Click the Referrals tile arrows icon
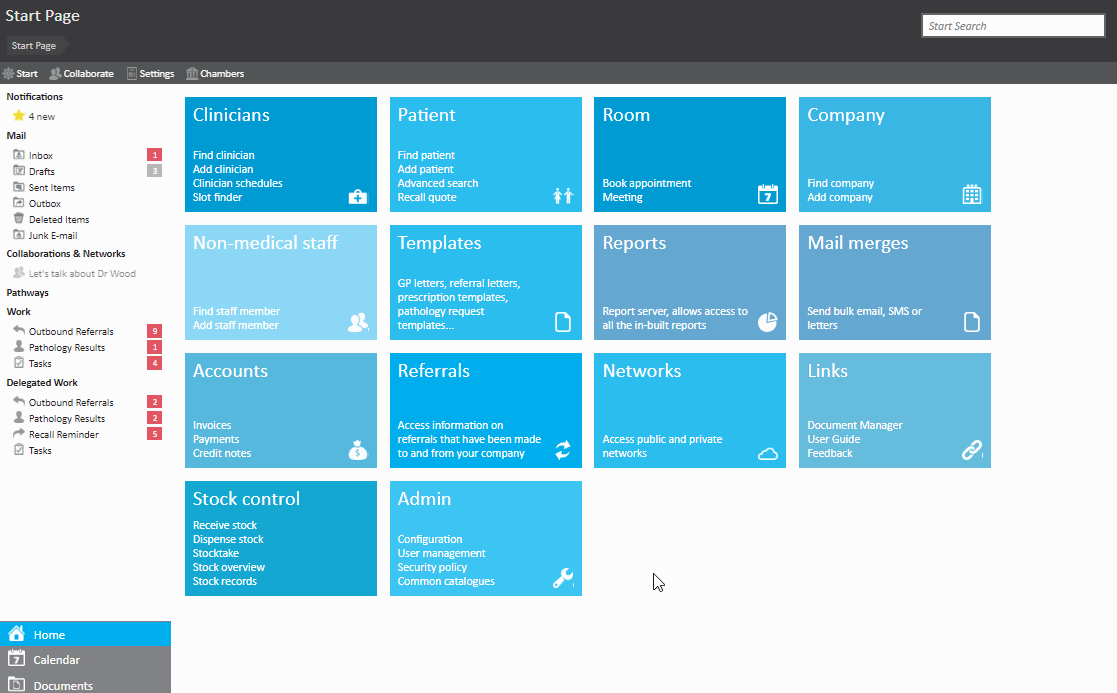This screenshot has width=1117, height=693. (563, 451)
